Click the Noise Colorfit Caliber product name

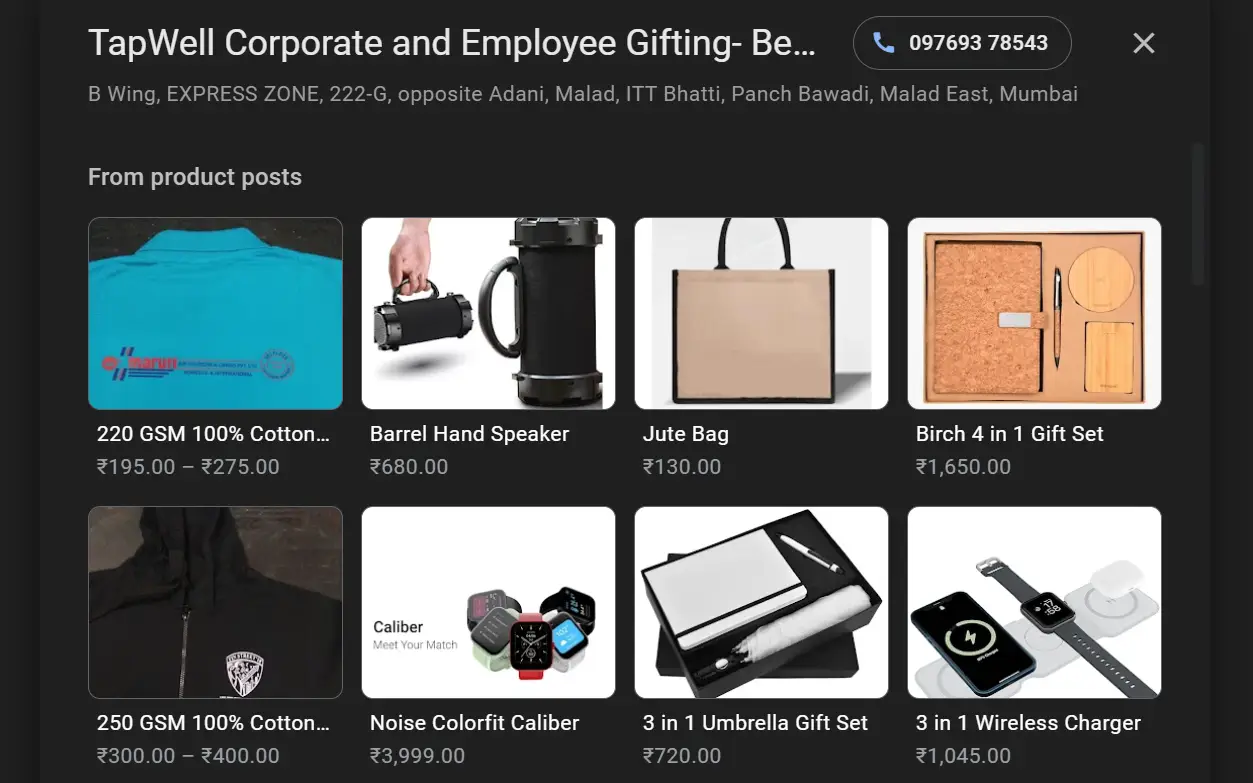point(474,723)
